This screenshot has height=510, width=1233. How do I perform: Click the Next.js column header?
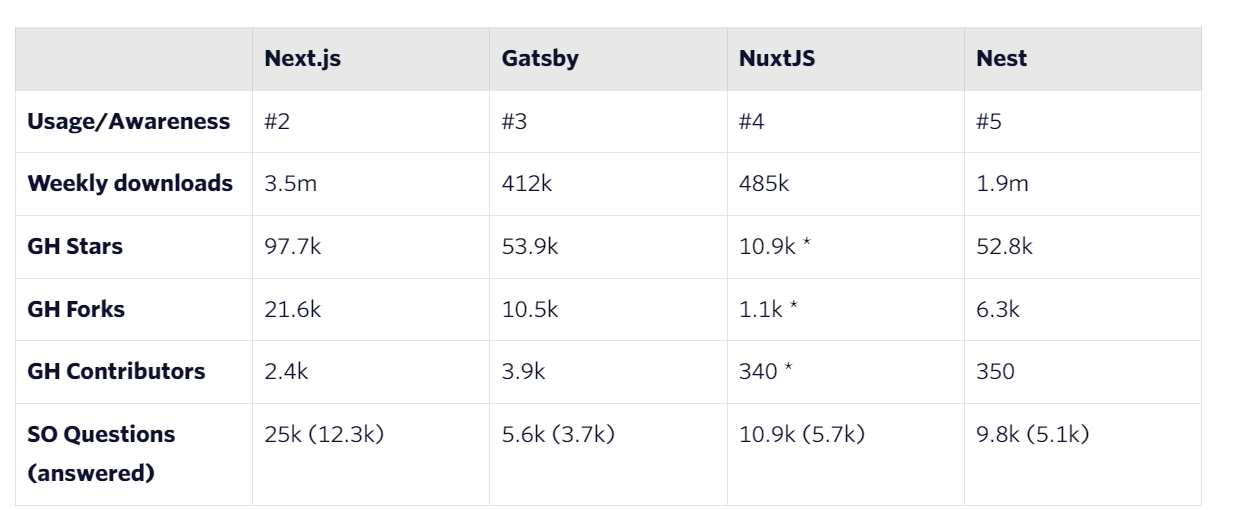tap(302, 58)
